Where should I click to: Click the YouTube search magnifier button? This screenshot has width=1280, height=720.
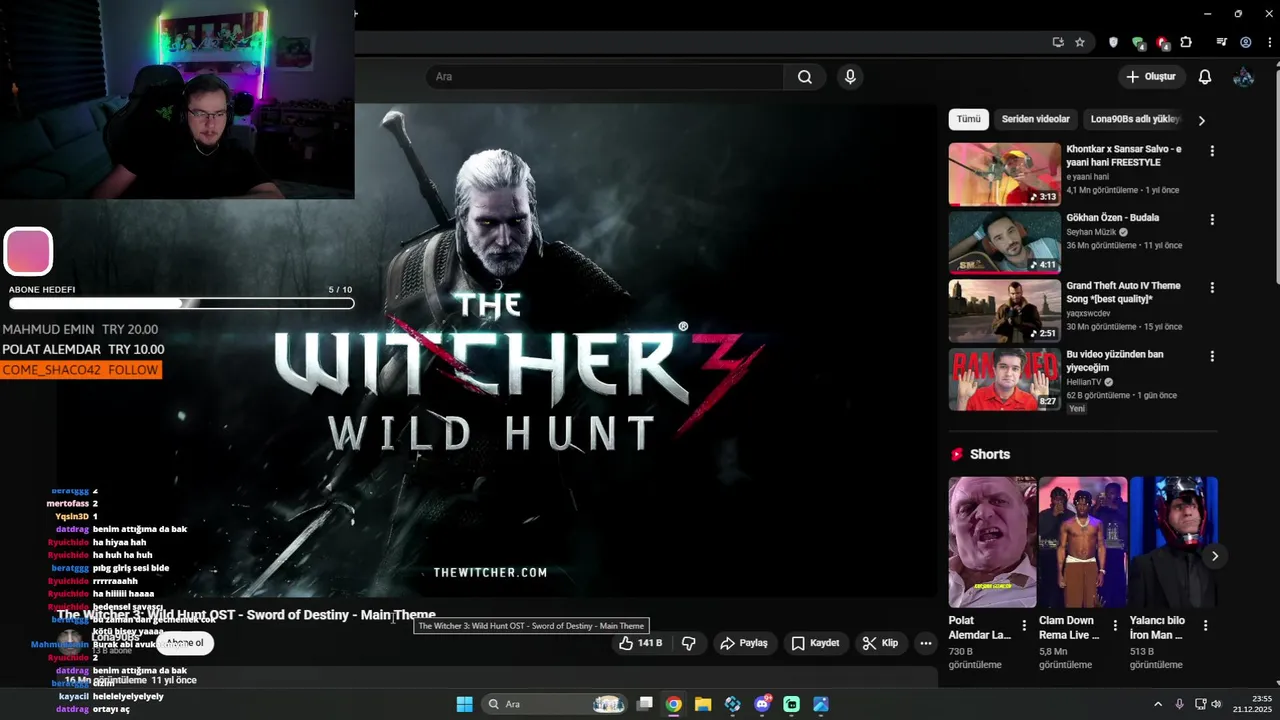pos(805,77)
